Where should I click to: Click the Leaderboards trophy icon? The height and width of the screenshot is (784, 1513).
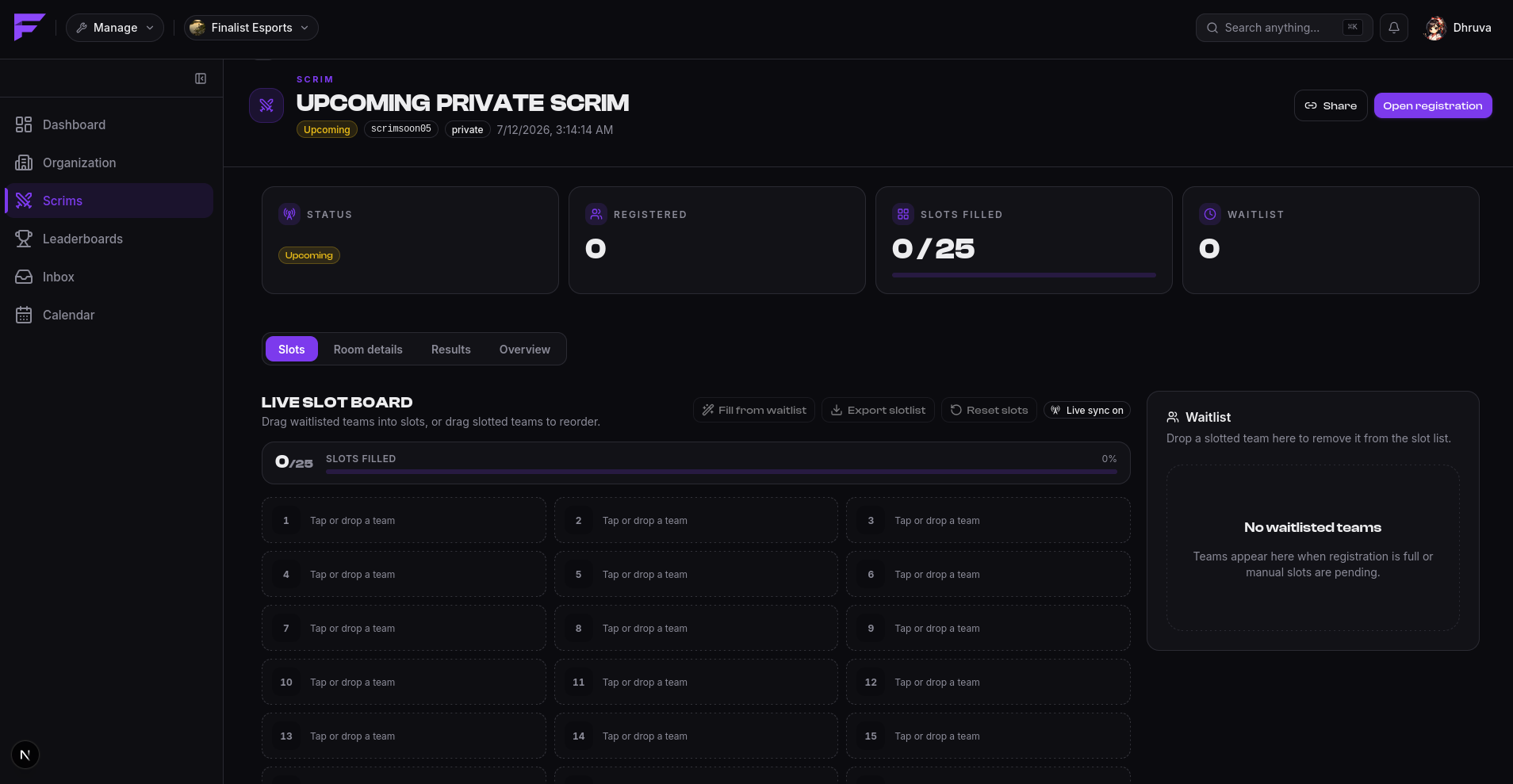tap(24, 239)
